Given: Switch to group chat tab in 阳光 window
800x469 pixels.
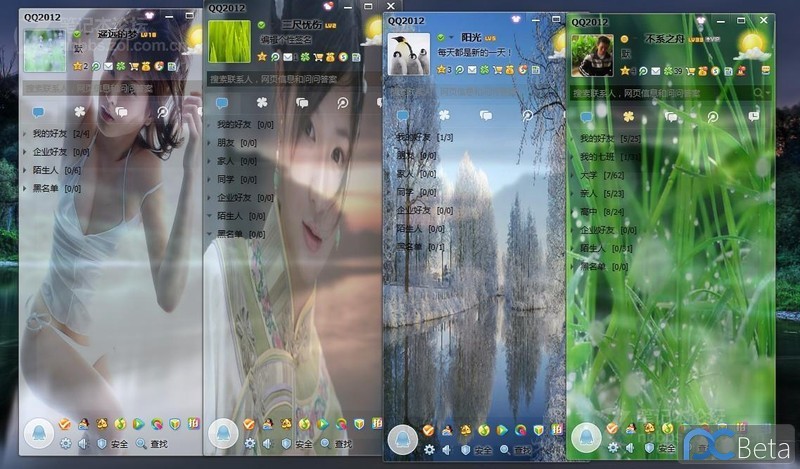Looking at the screenshot, I should [x=486, y=116].
